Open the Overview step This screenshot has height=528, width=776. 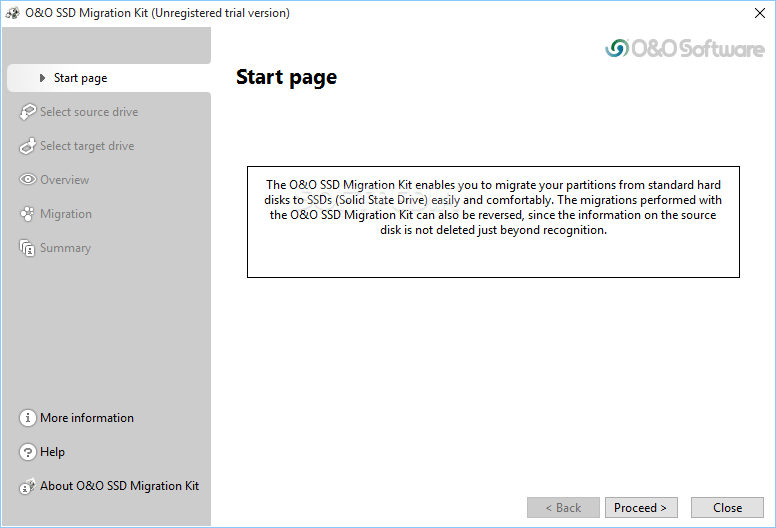pyautogui.click(x=65, y=180)
